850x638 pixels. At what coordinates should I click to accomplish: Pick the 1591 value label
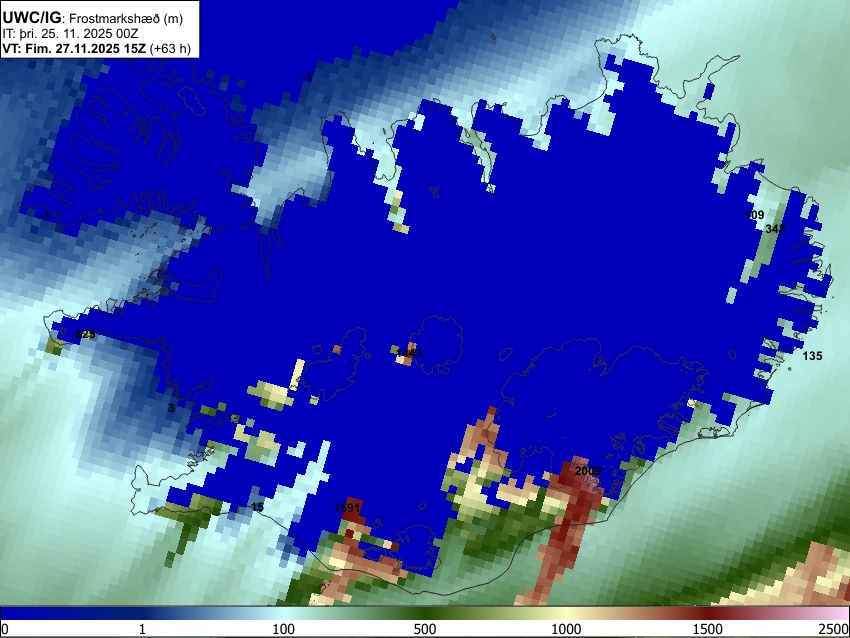coord(347,508)
